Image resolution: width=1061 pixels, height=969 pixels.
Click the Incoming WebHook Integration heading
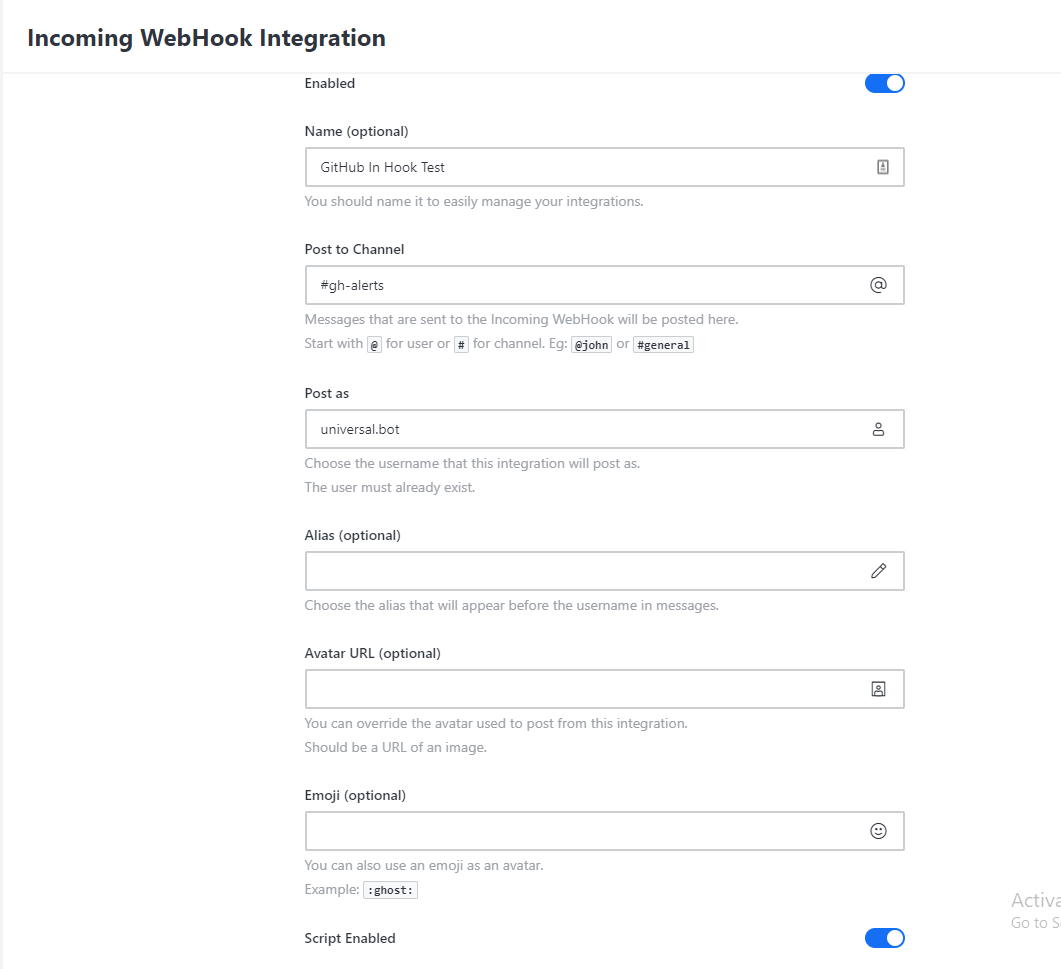[x=206, y=38]
